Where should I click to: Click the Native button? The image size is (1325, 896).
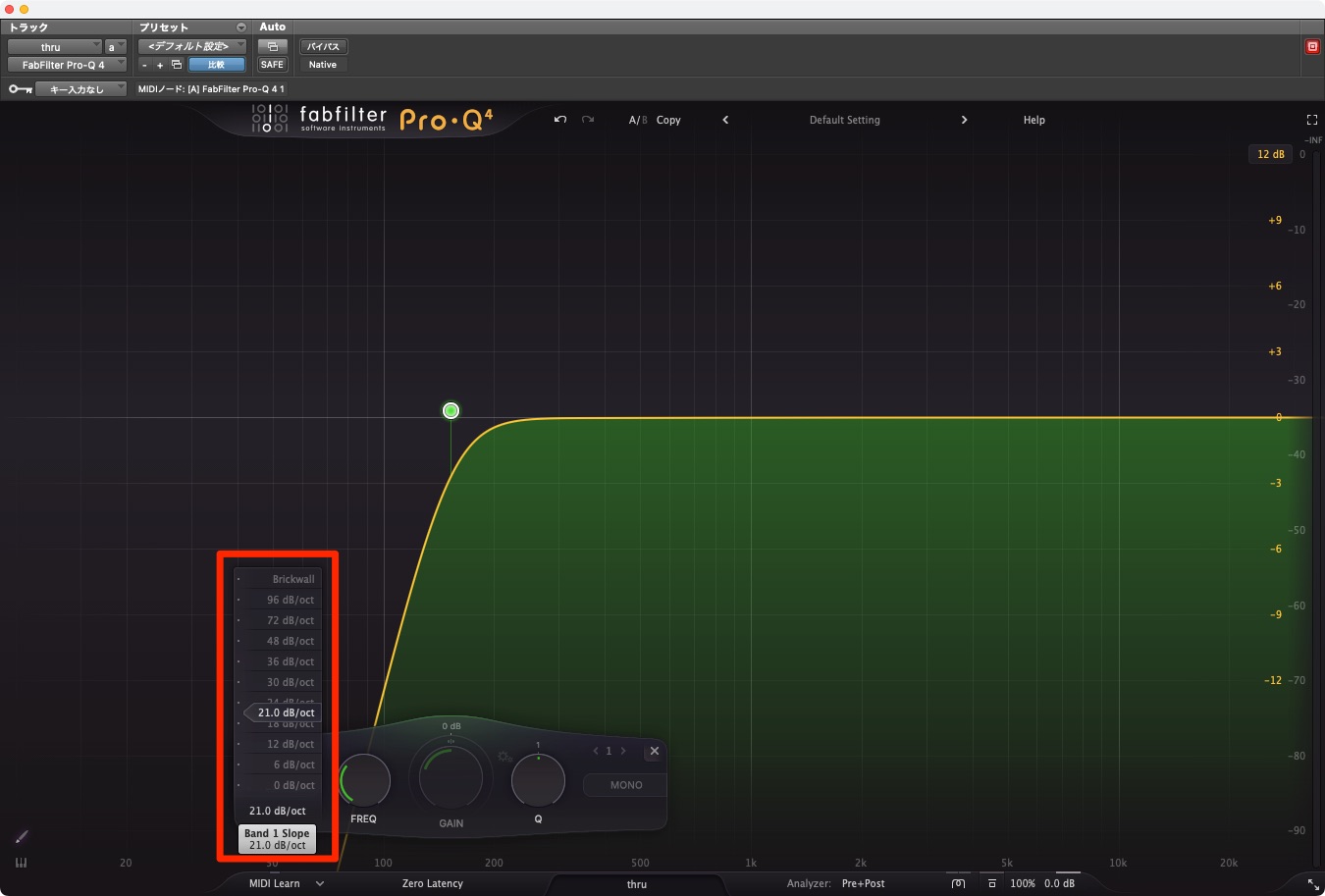tap(323, 65)
